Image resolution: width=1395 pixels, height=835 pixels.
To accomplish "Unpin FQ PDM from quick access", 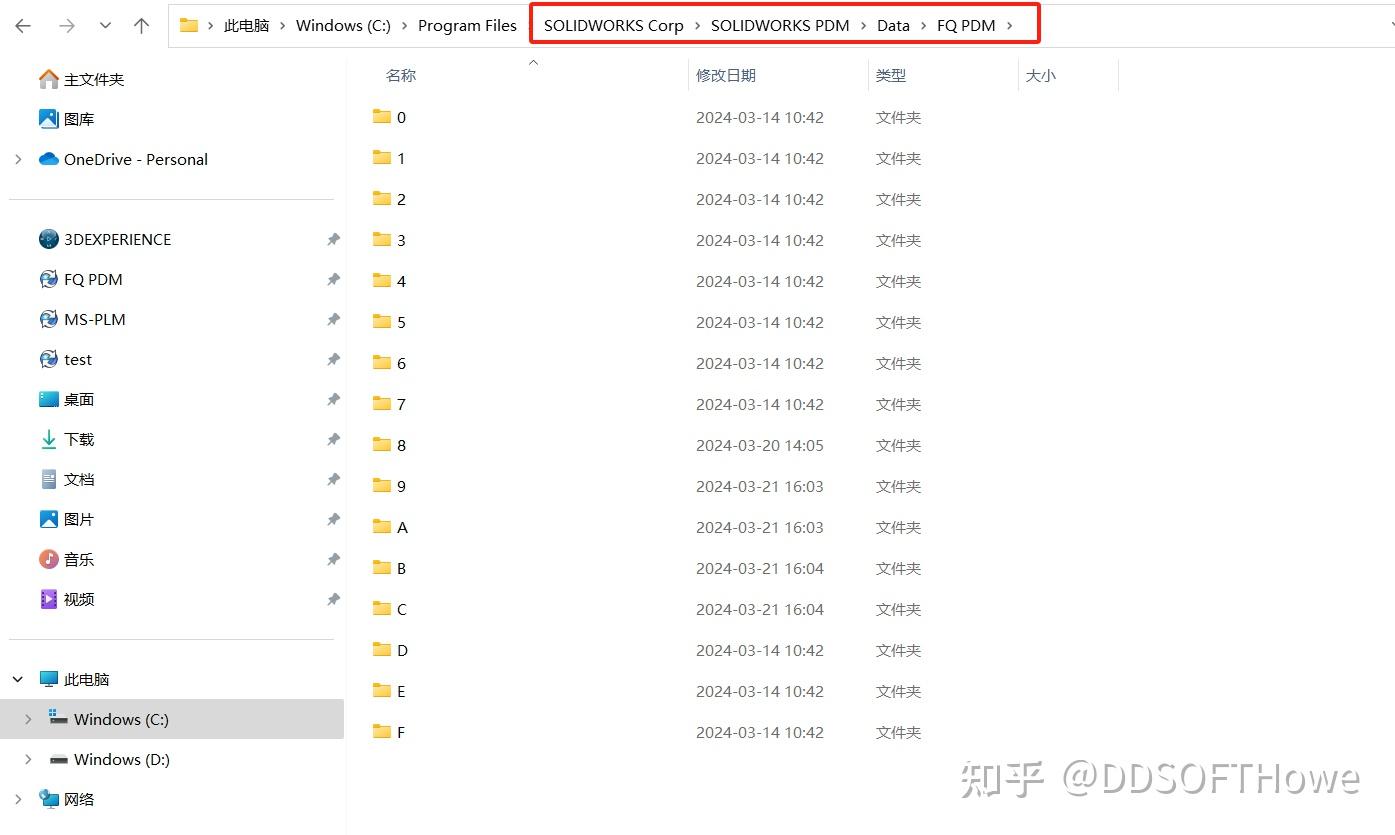I will [333, 279].
